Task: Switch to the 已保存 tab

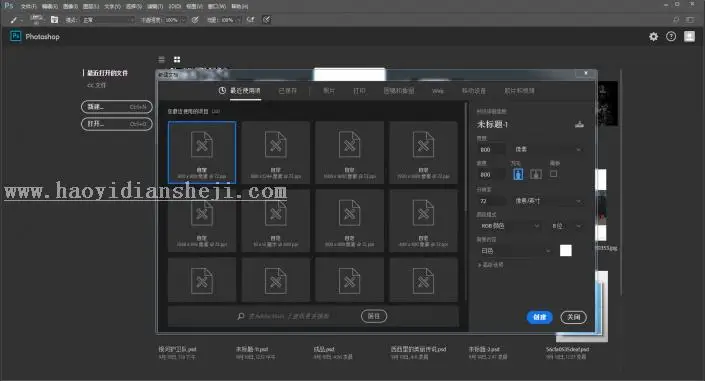Action: coord(288,91)
